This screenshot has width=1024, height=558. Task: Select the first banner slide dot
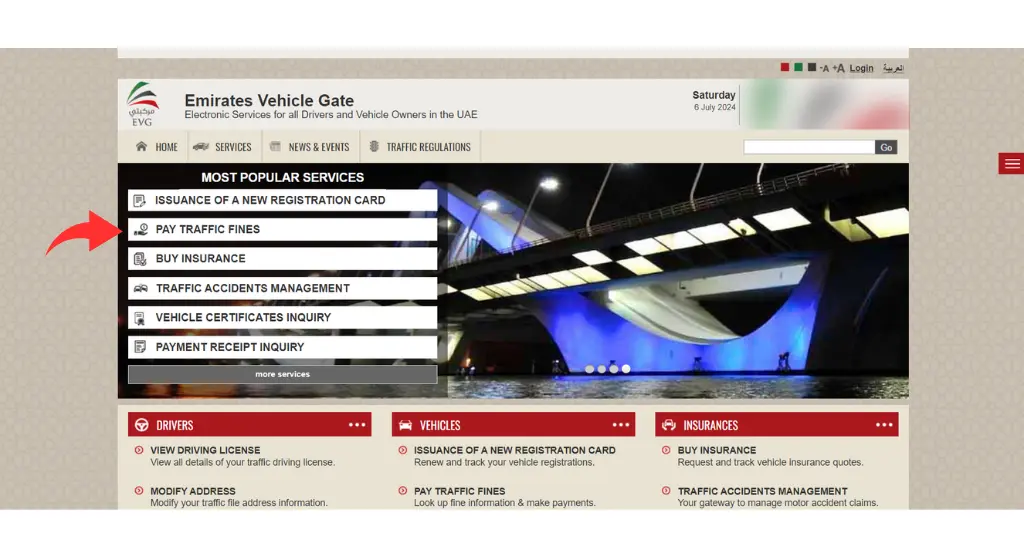click(x=590, y=369)
